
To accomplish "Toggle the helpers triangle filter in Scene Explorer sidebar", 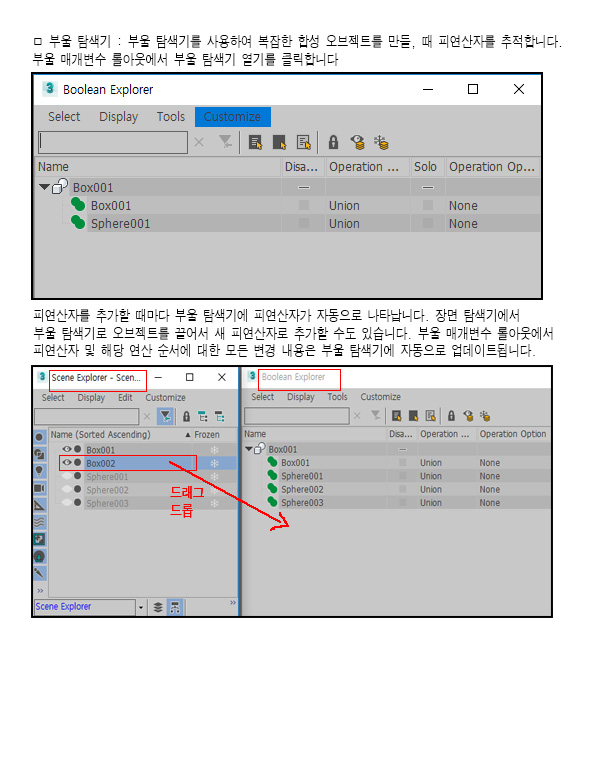I will [40, 505].
